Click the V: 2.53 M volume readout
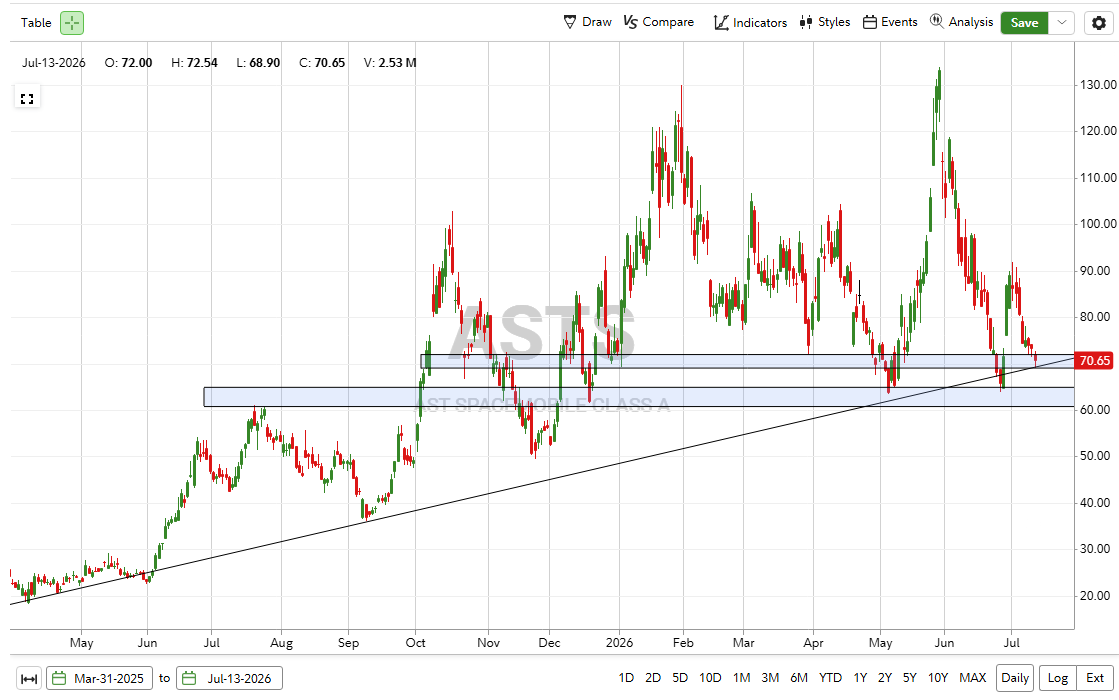 pos(390,63)
